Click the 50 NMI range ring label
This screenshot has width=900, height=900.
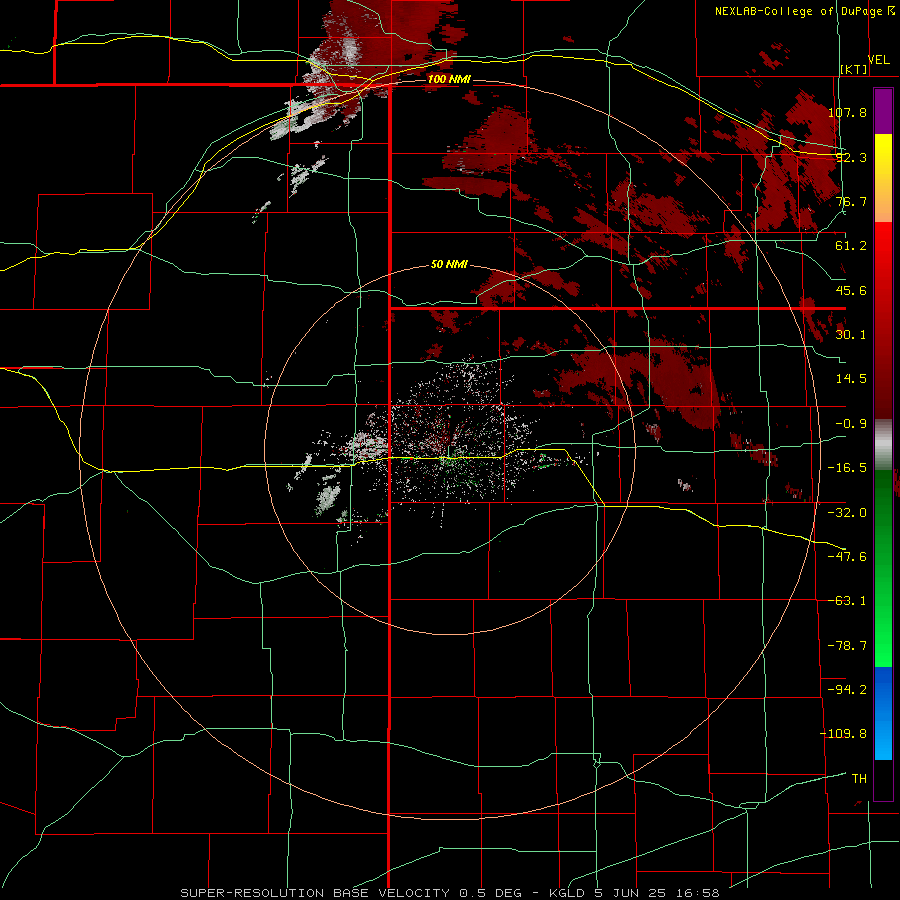pos(449,265)
